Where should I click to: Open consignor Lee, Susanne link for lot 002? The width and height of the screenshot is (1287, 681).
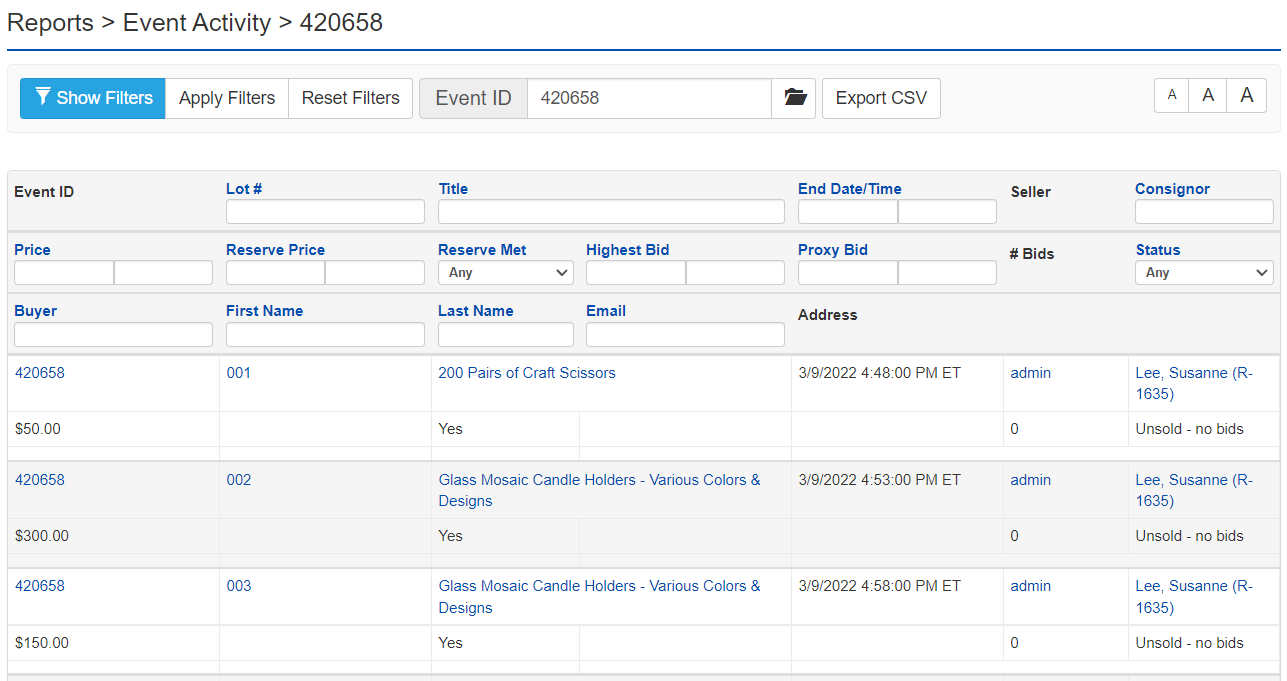(x=1194, y=490)
